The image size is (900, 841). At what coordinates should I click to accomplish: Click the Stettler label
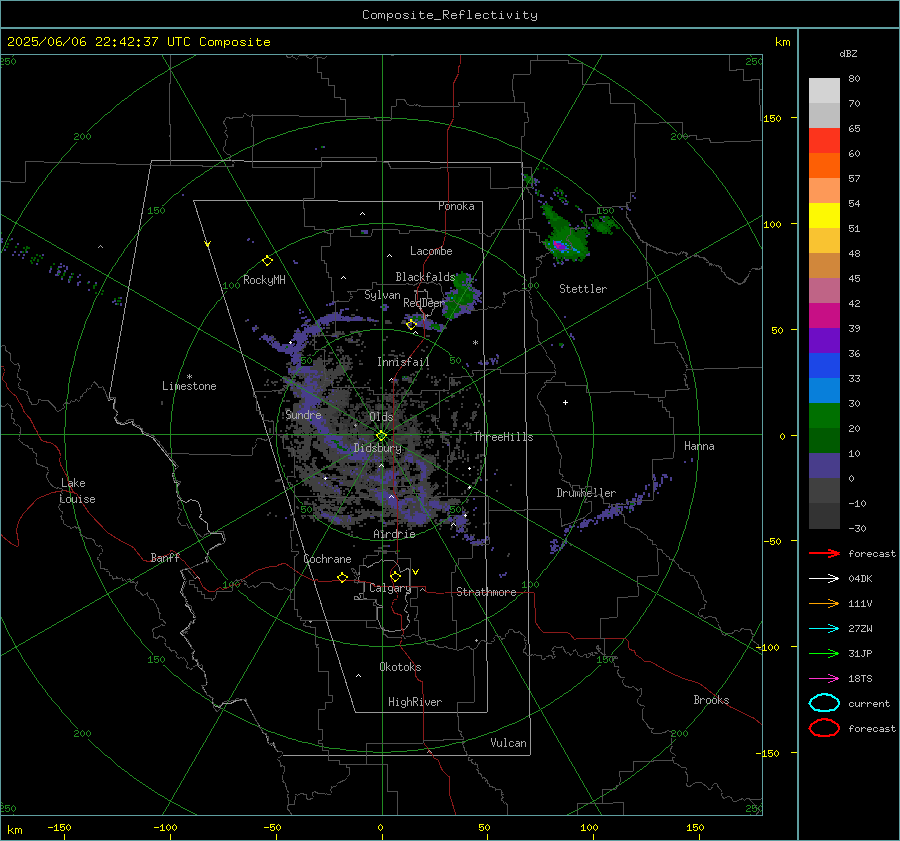tap(583, 289)
